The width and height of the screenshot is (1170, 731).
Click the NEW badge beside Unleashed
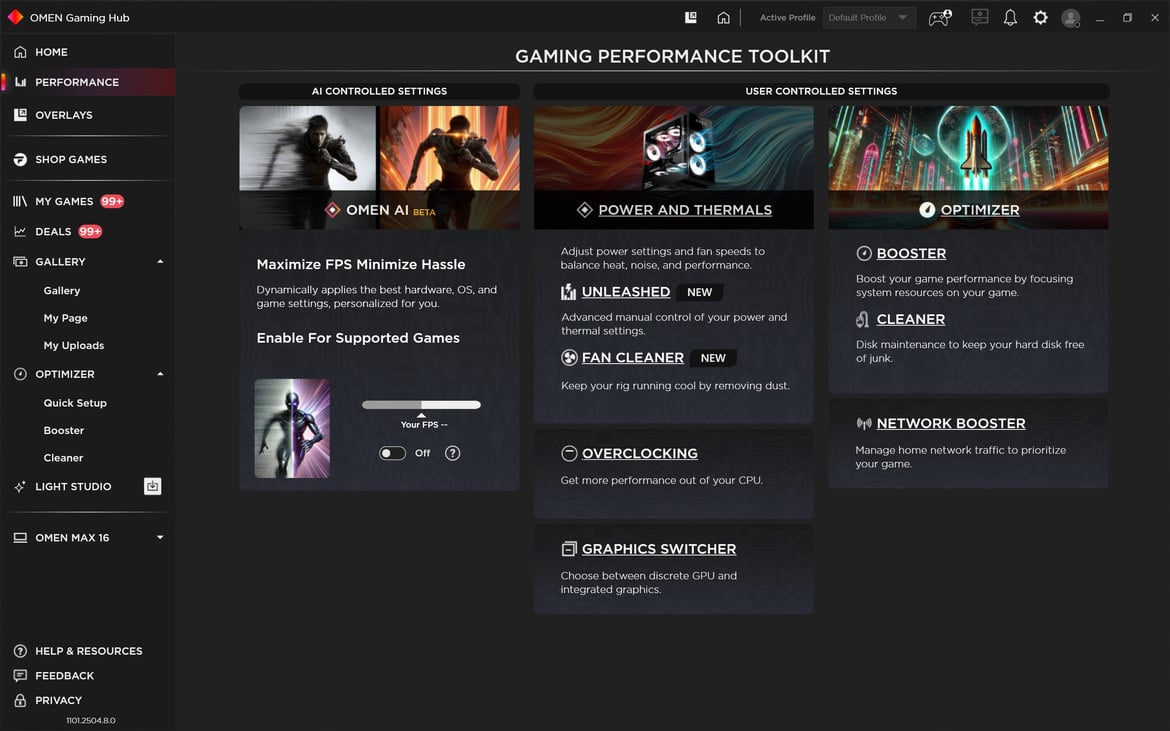699,292
